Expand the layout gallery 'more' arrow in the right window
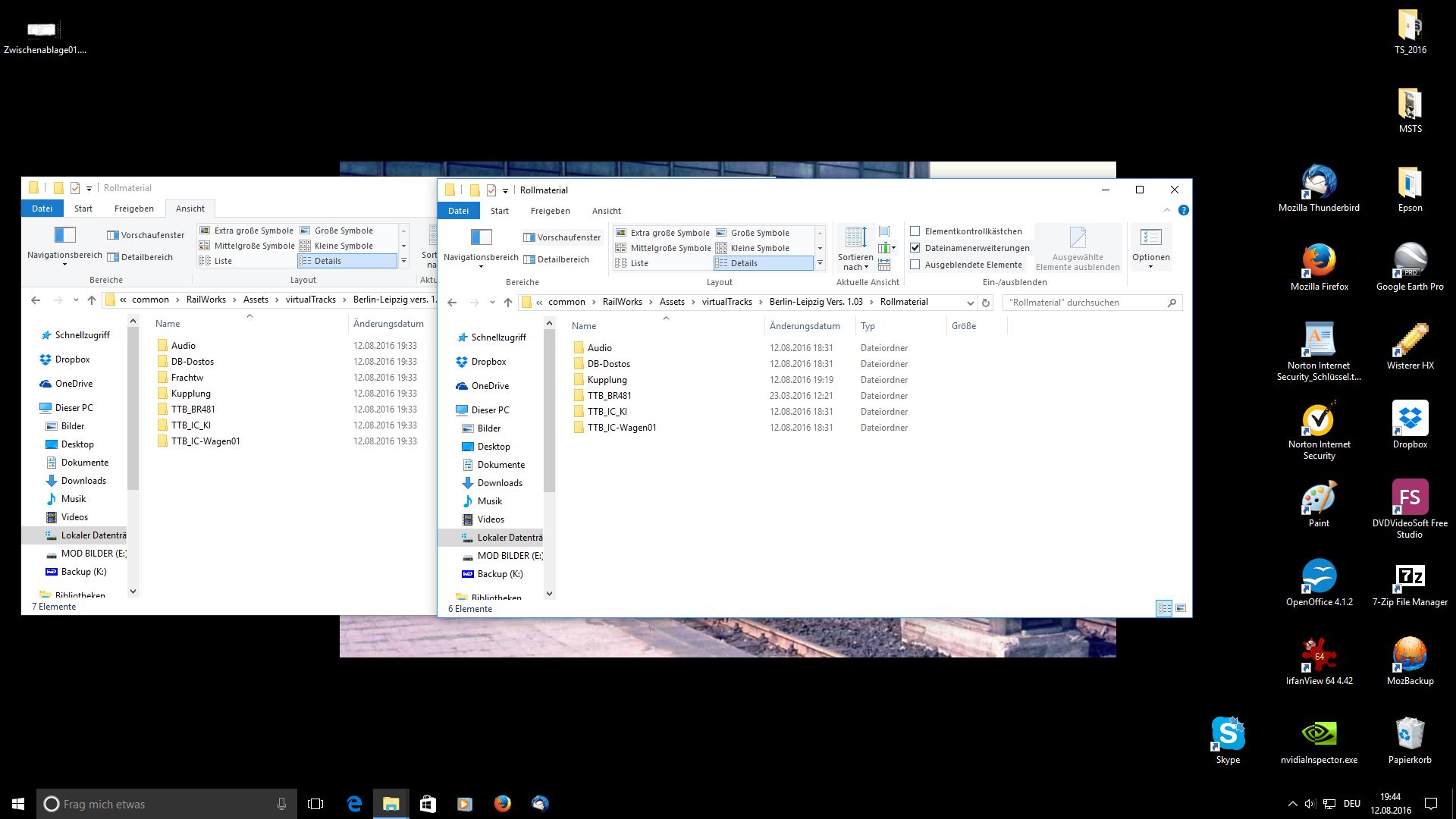This screenshot has height=819, width=1456. pyautogui.click(x=820, y=263)
